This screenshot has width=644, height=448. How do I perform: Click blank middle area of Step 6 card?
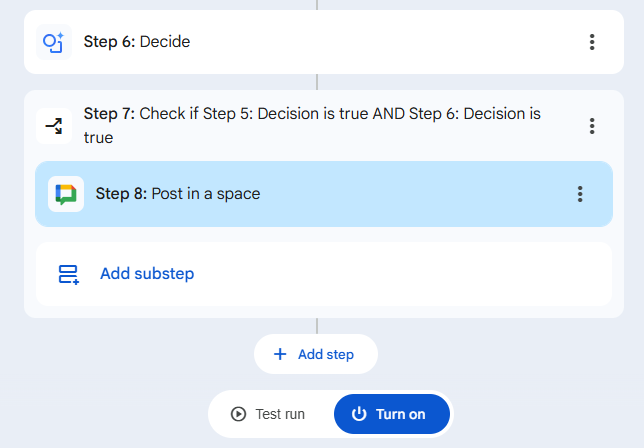(380, 42)
